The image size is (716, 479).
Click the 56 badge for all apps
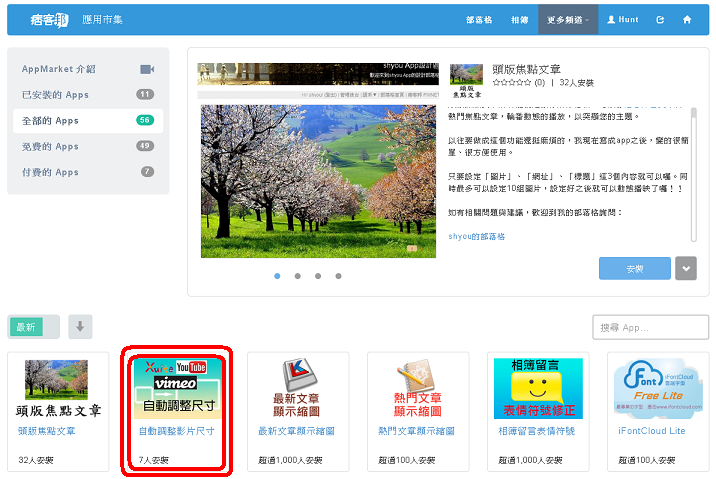pos(145,120)
